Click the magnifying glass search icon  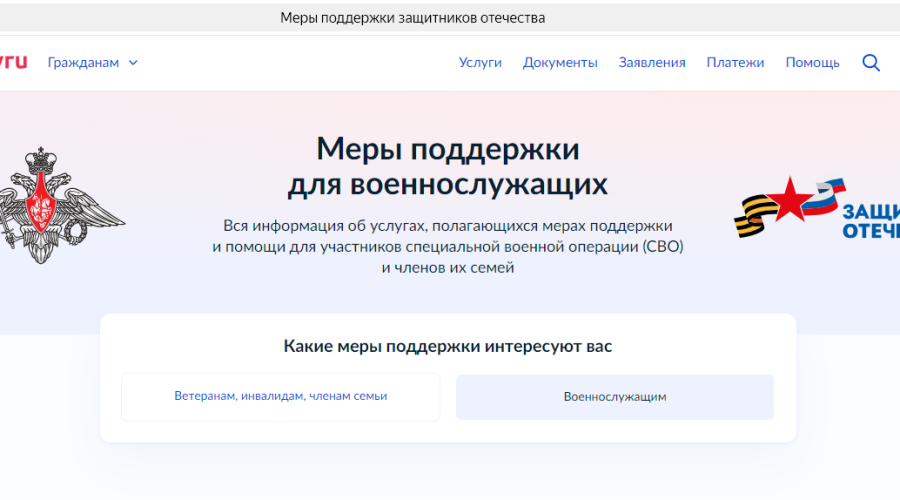871,63
